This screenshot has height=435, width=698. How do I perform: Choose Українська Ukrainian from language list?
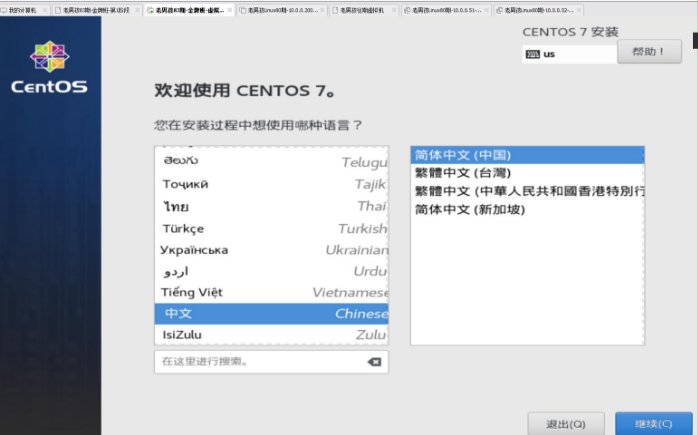(x=270, y=250)
